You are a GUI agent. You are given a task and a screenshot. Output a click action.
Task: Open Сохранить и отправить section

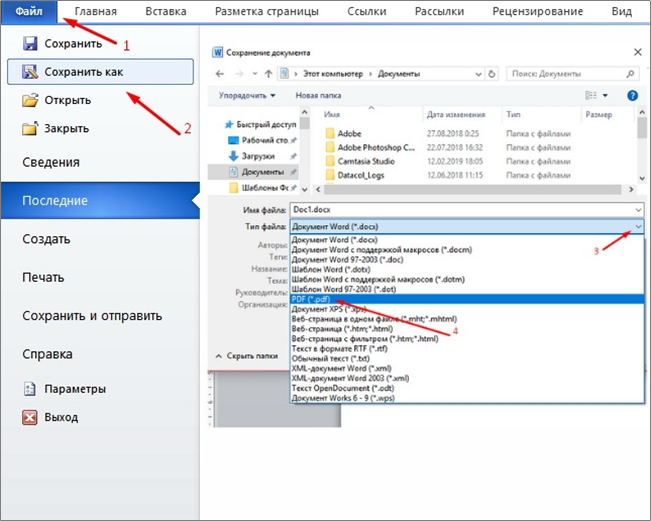click(x=92, y=316)
